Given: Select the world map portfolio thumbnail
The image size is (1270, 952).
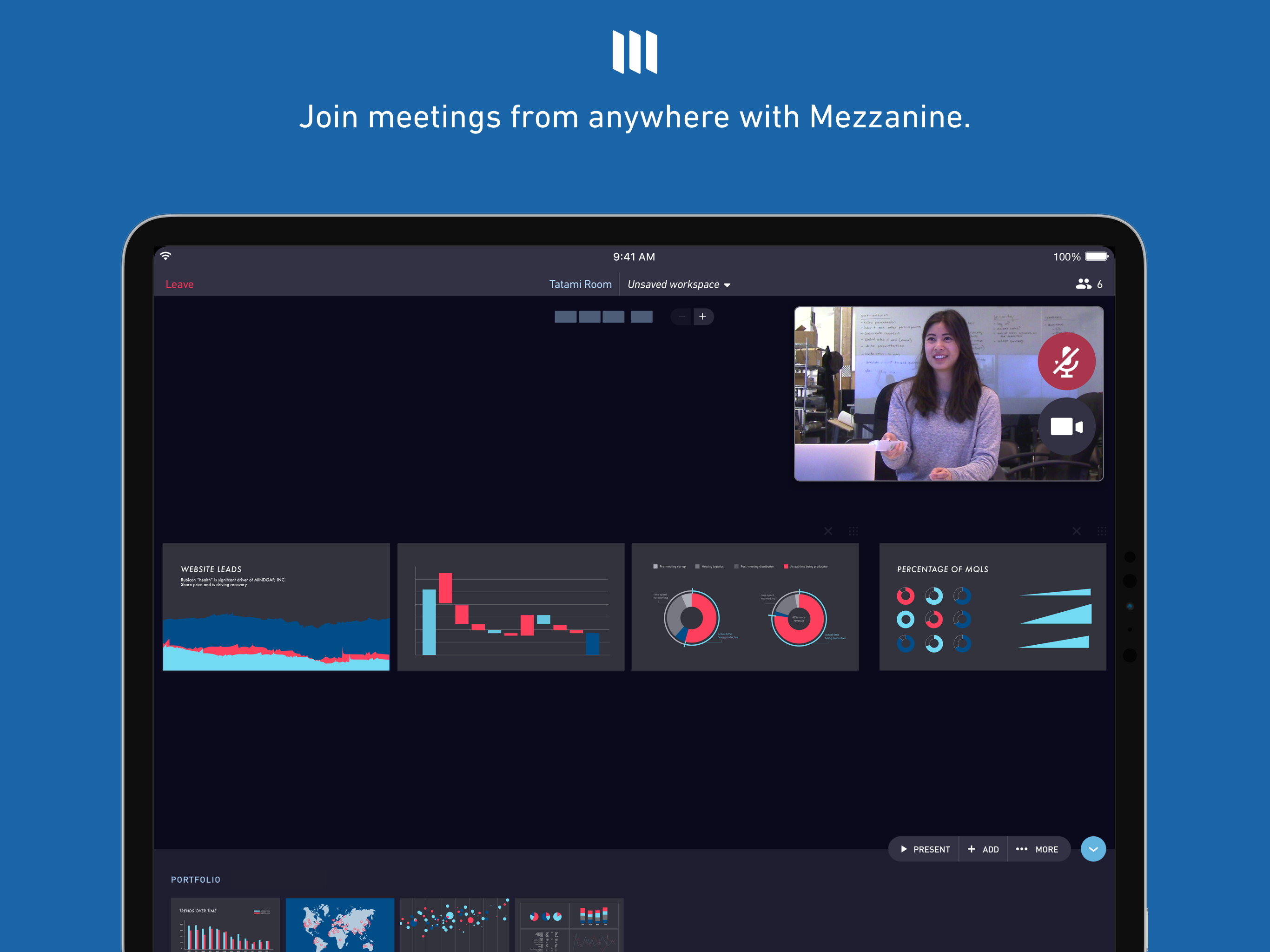Looking at the screenshot, I should (340, 925).
